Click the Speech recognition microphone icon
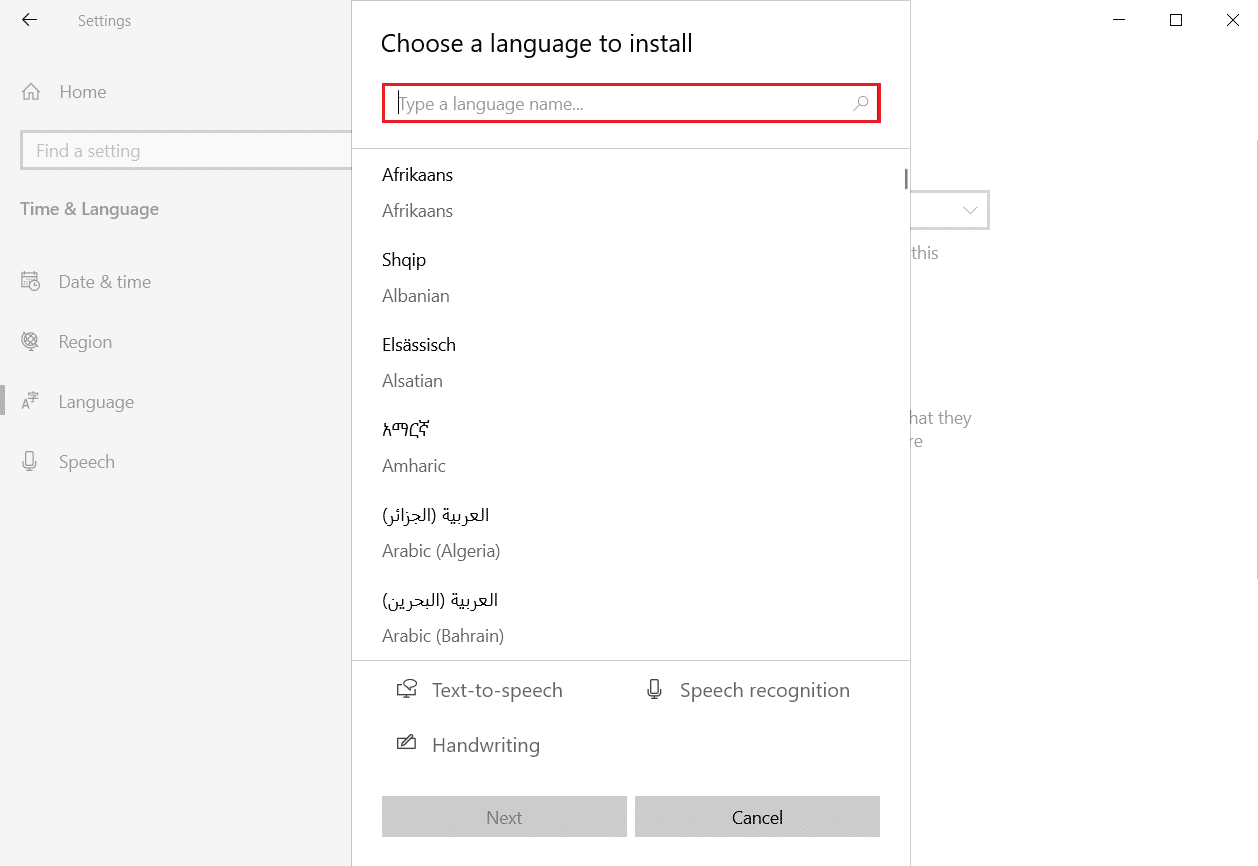 click(x=654, y=690)
